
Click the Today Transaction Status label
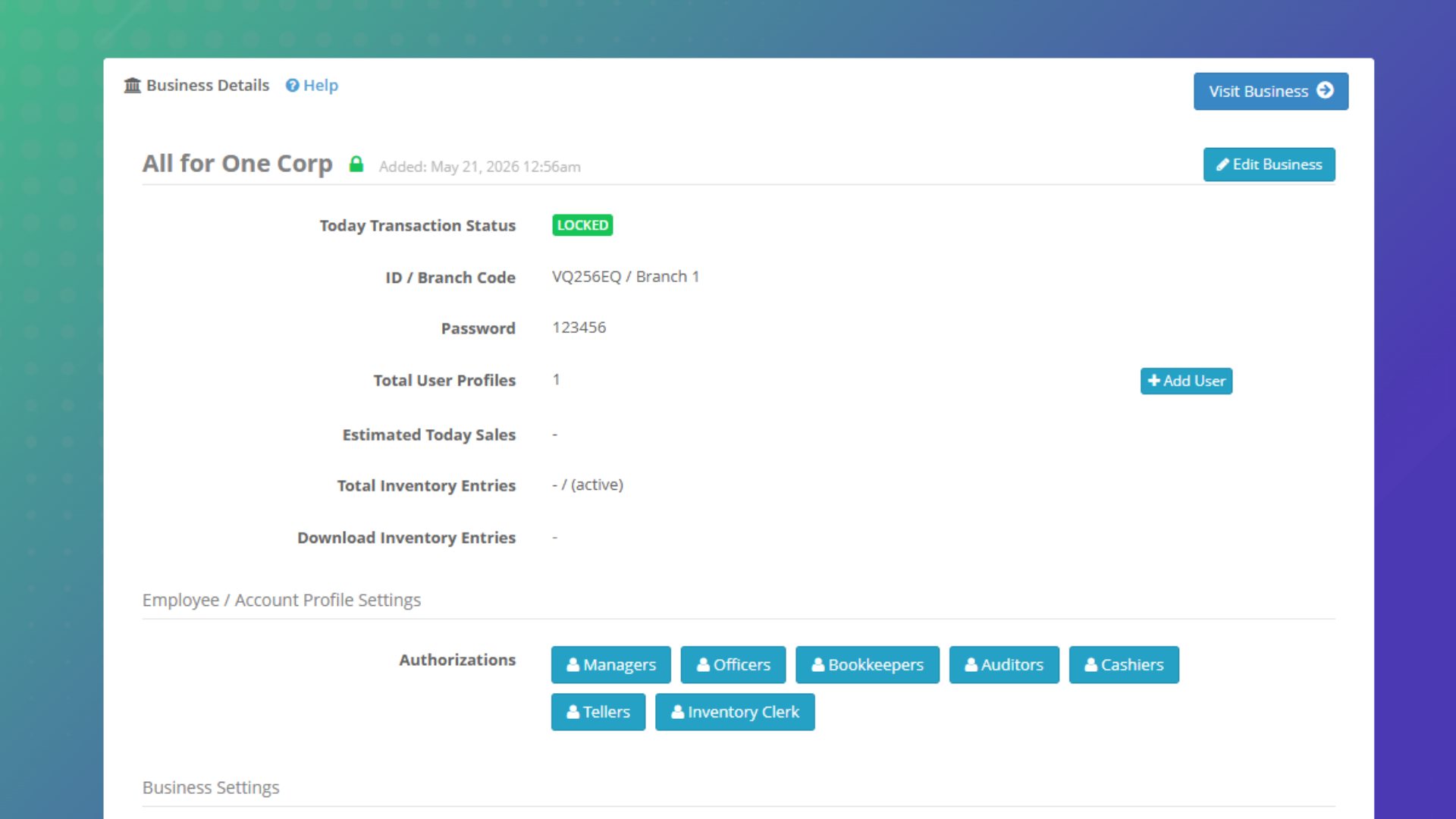pos(418,225)
